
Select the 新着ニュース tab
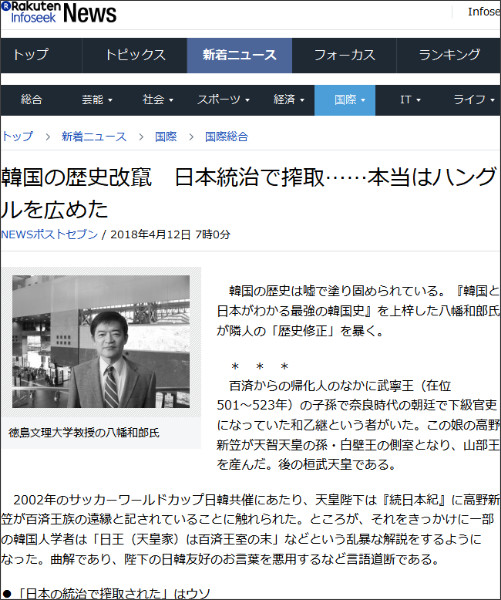(x=239, y=55)
